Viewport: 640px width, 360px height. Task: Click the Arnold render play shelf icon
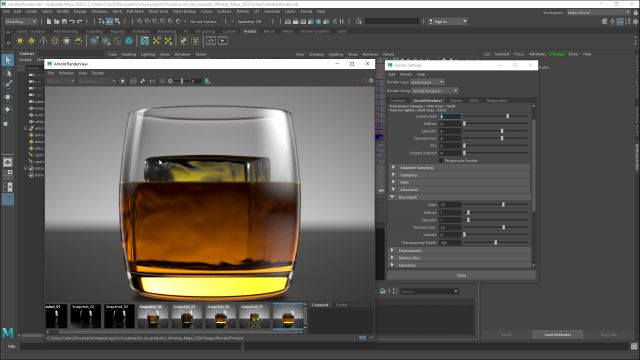[223, 41]
